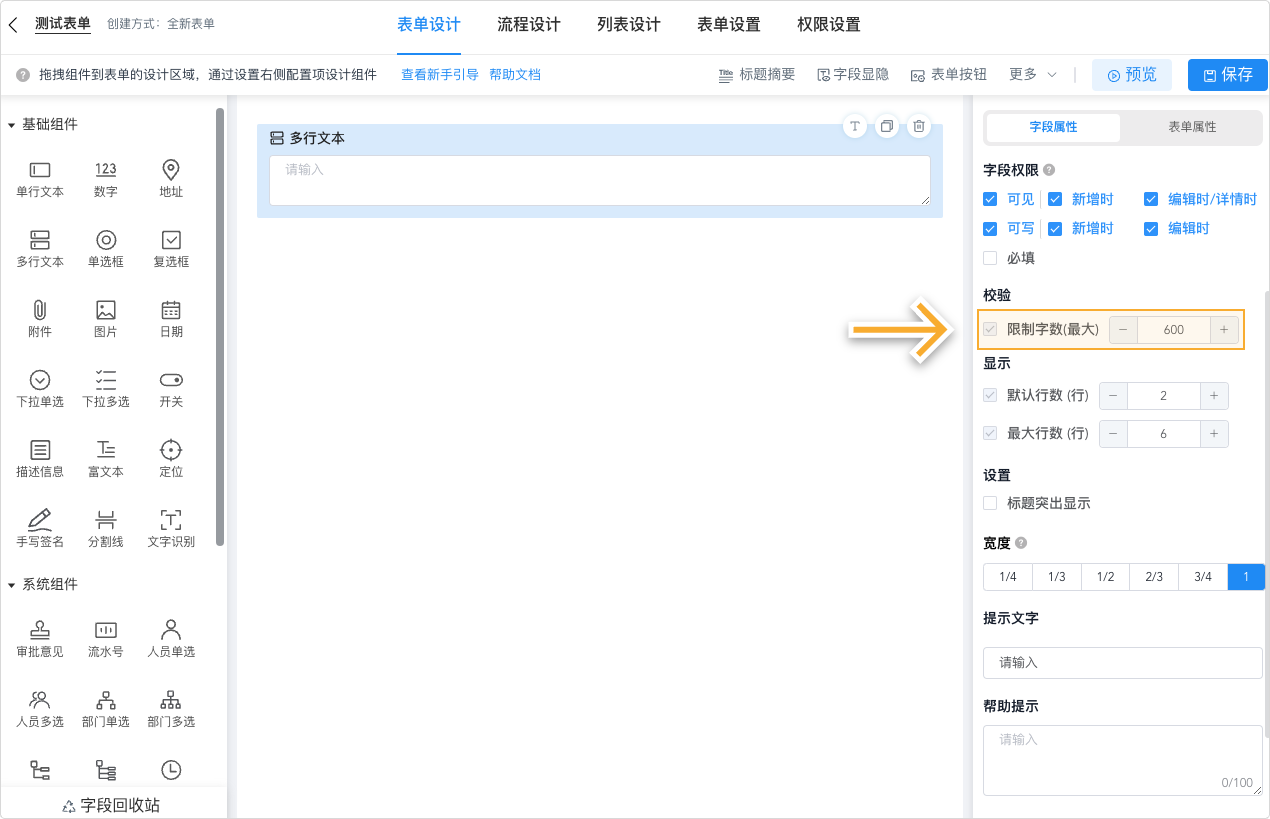Image resolution: width=1270 pixels, height=819 pixels.
Task: Enable the 必填 checkbox
Action: point(990,258)
